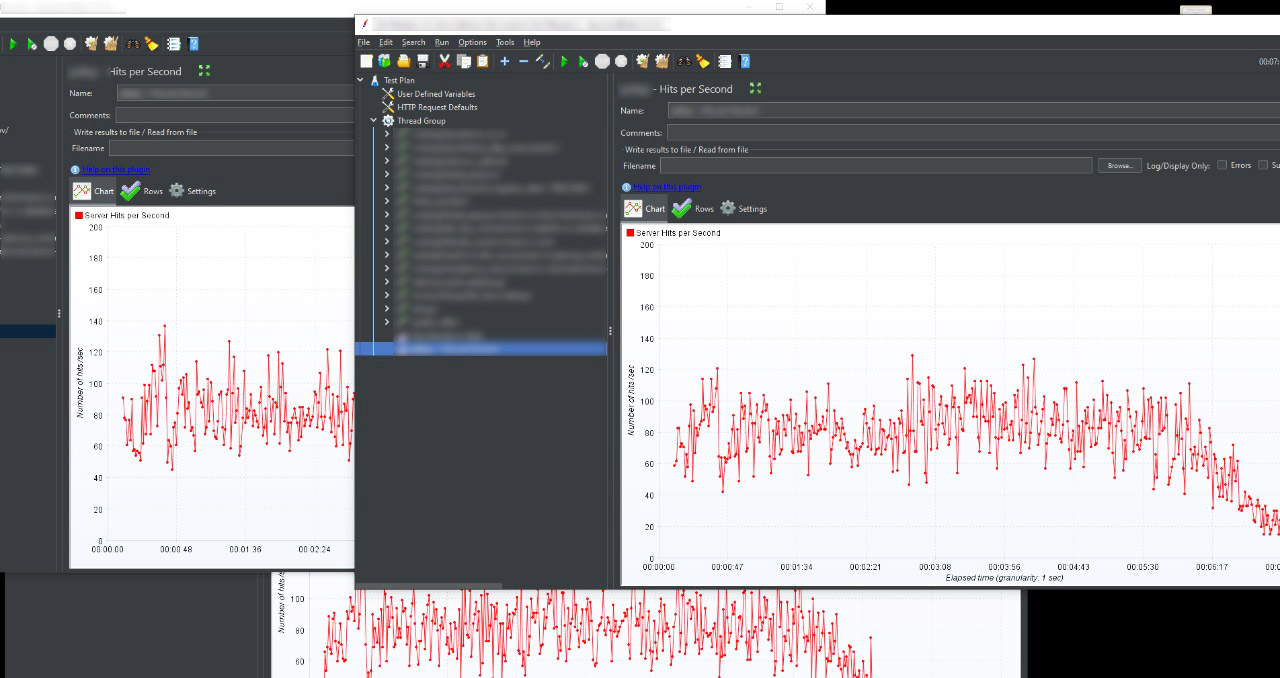Image resolution: width=1280 pixels, height=678 pixels.
Task: Click the broom Reset Search icon in the front window
Action: (703, 61)
